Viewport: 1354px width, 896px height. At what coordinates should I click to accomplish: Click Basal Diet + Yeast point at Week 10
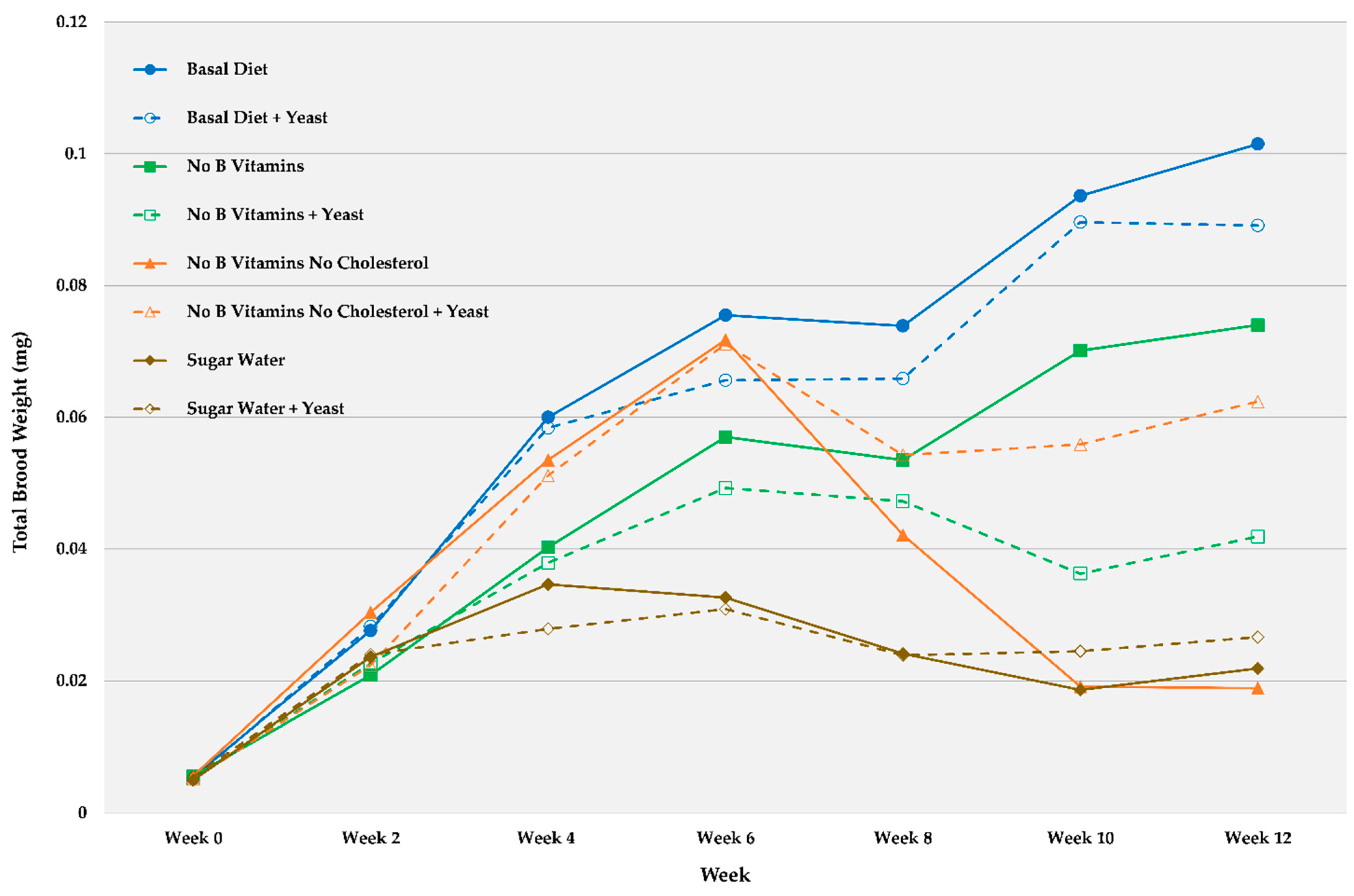(x=1080, y=222)
